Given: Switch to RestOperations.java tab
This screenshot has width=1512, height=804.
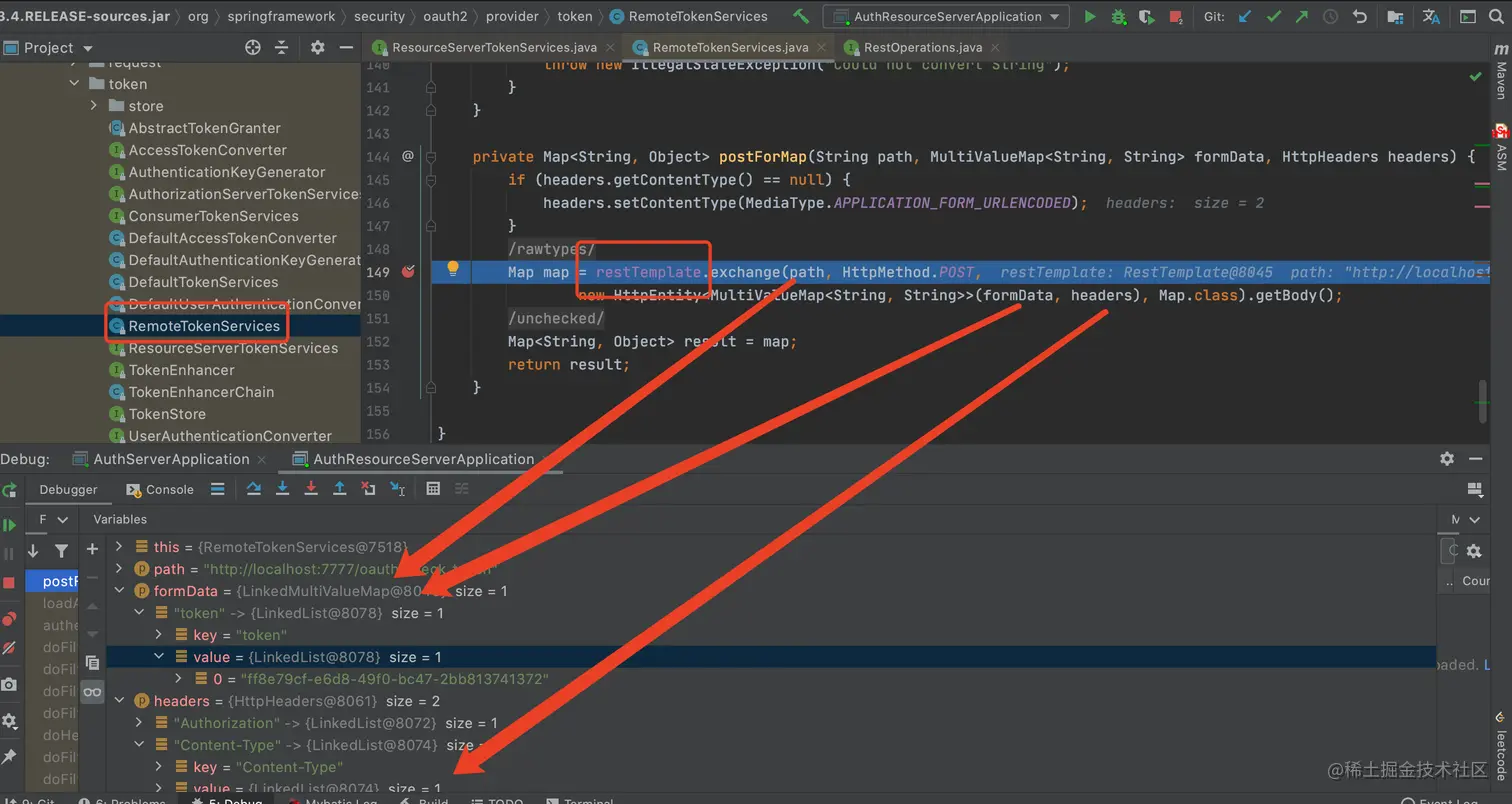Looking at the screenshot, I should pyautogui.click(x=923, y=47).
